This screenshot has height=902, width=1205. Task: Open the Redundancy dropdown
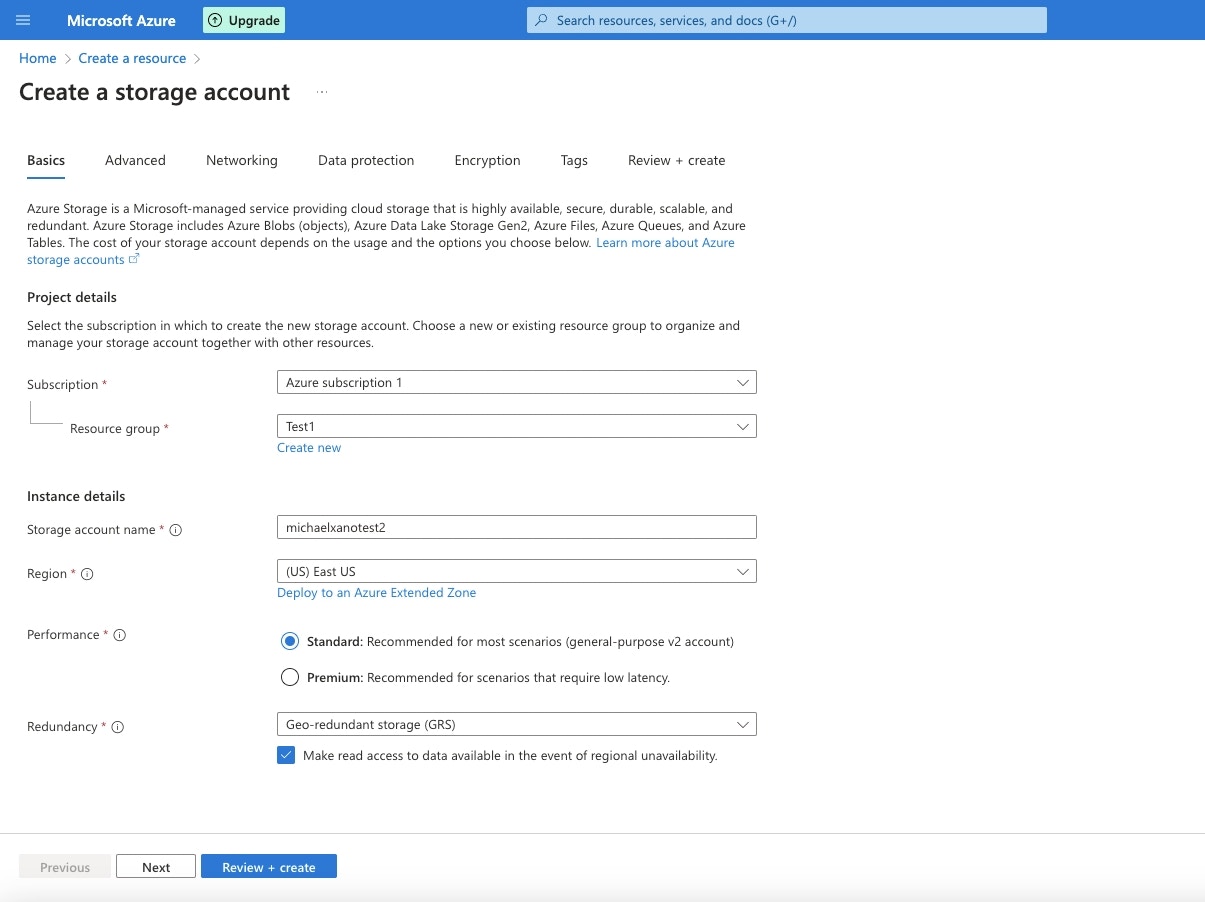click(516, 724)
